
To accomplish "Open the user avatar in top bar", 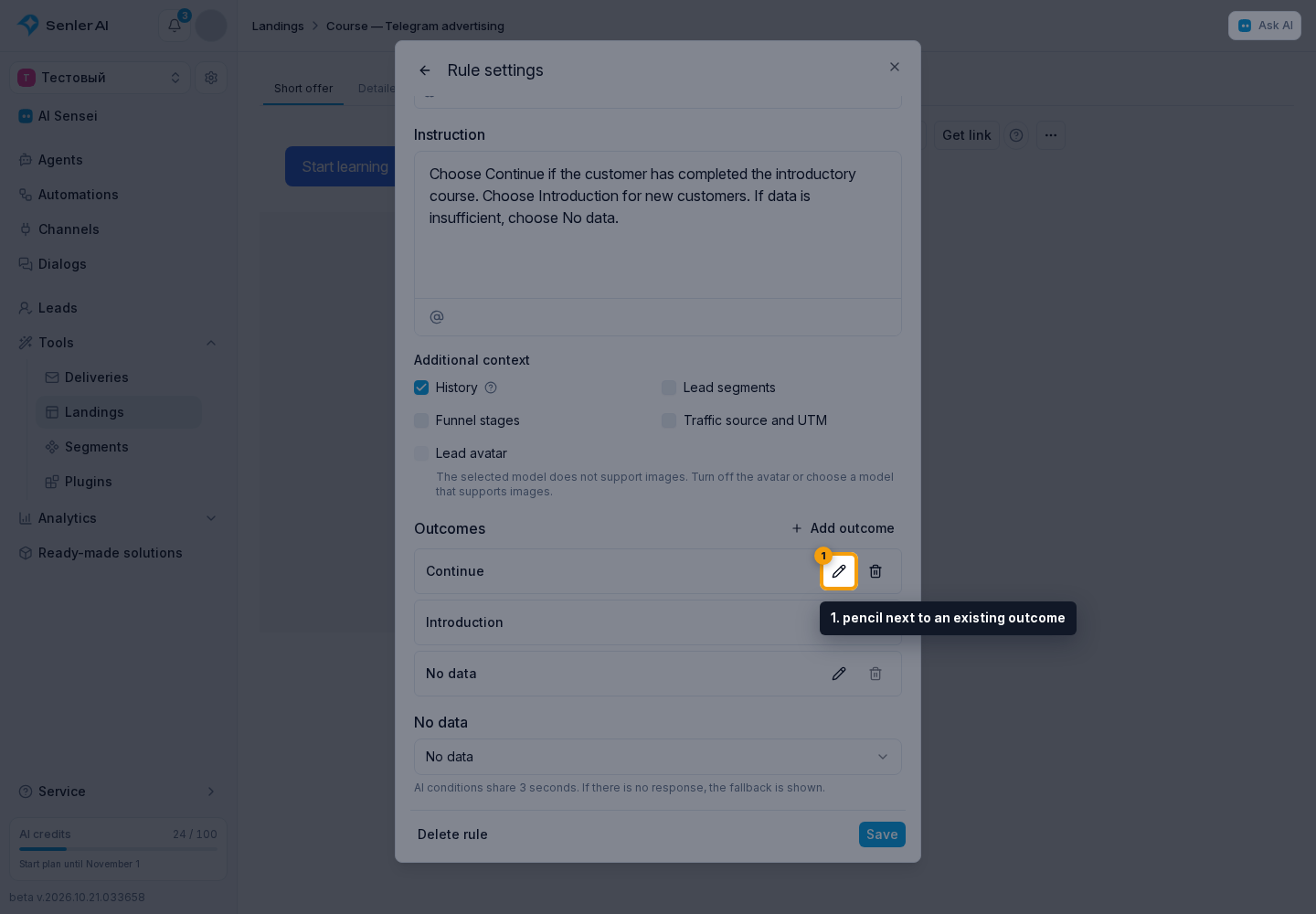I will tap(211, 26).
